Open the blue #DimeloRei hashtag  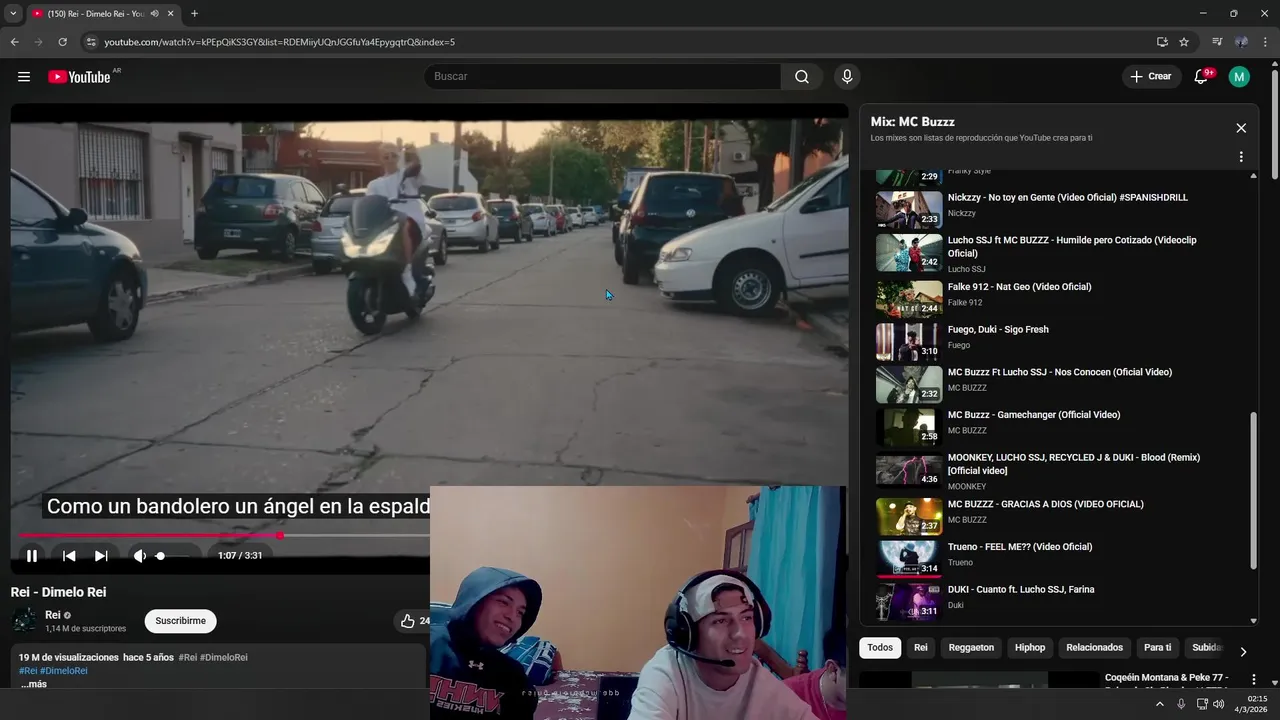pyautogui.click(x=64, y=671)
